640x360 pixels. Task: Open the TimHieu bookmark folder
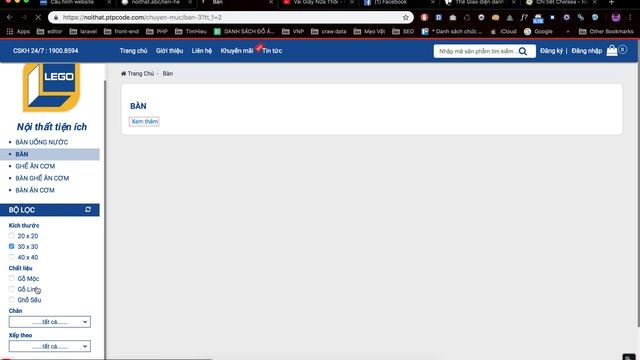(191, 31)
